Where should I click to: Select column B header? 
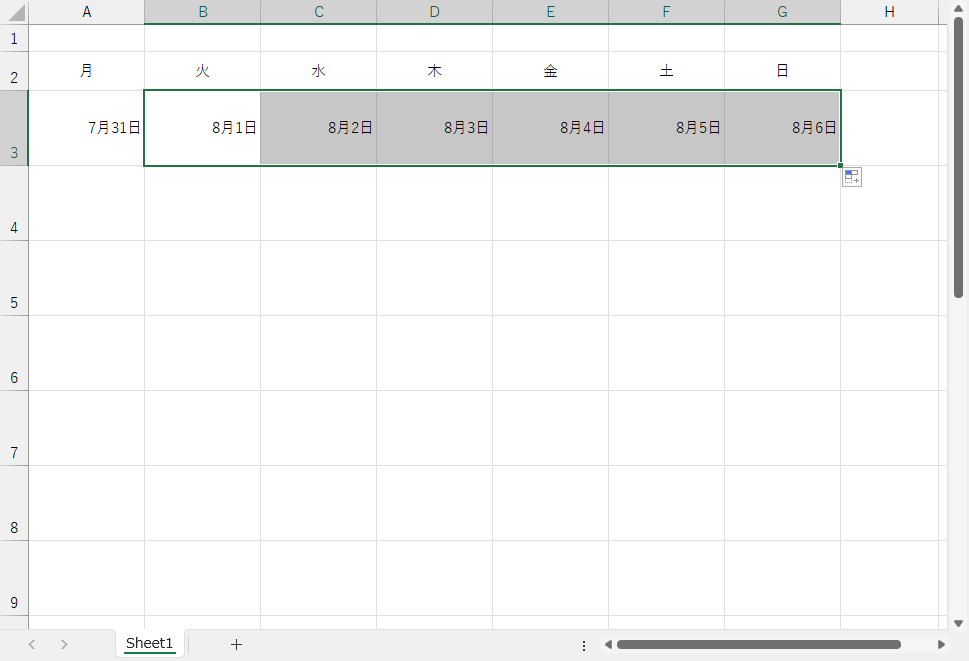(203, 12)
